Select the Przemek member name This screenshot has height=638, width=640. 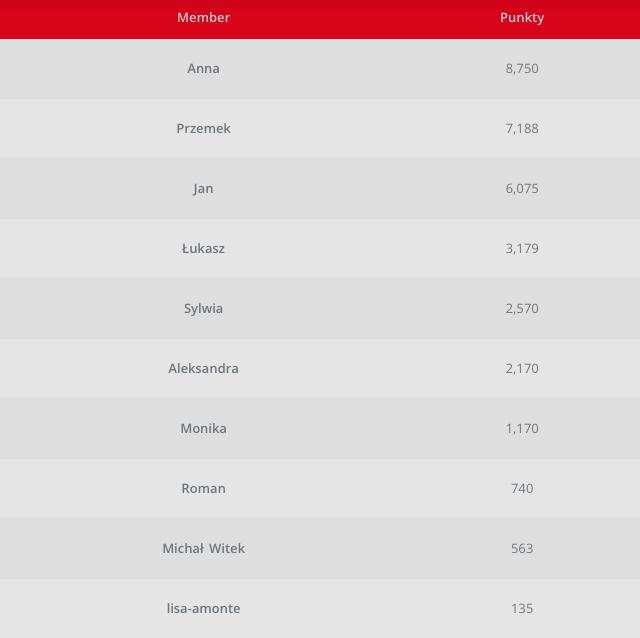pyautogui.click(x=203, y=128)
